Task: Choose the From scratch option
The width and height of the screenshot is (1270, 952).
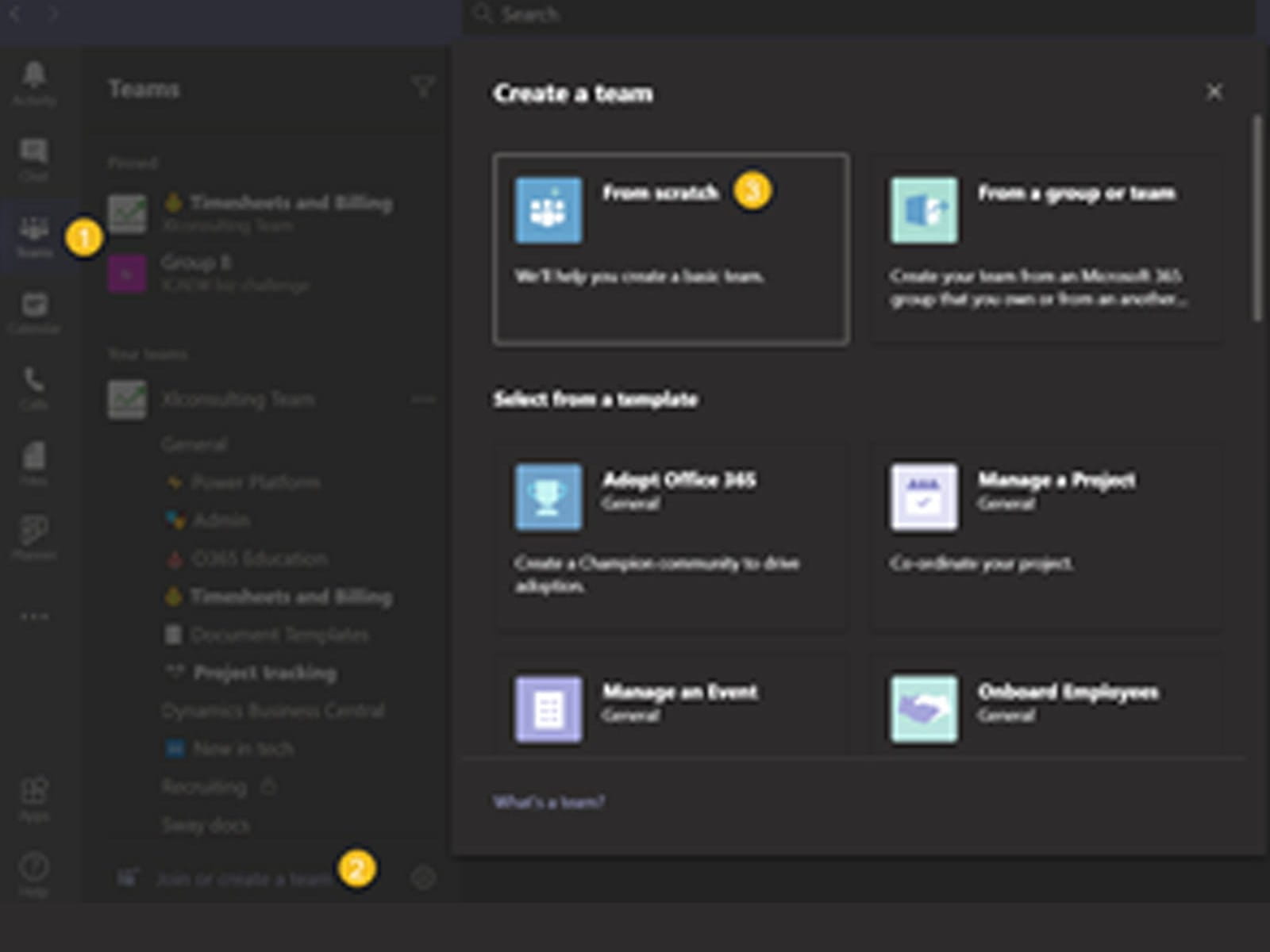Action: [x=671, y=249]
